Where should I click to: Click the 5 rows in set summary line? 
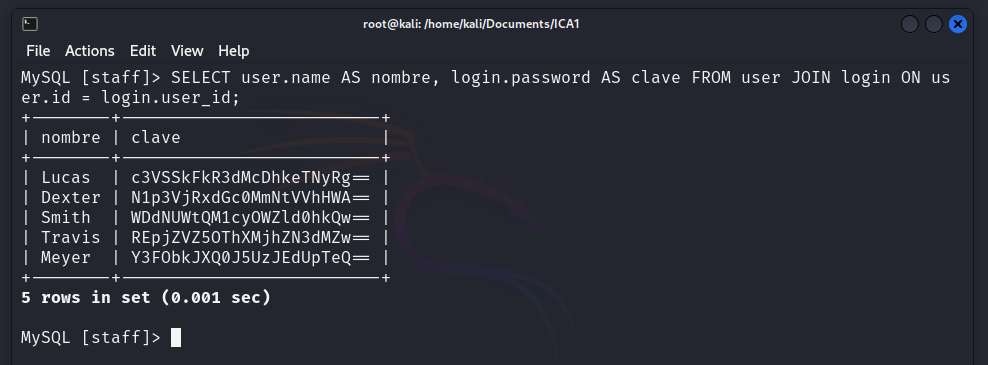tap(146, 298)
